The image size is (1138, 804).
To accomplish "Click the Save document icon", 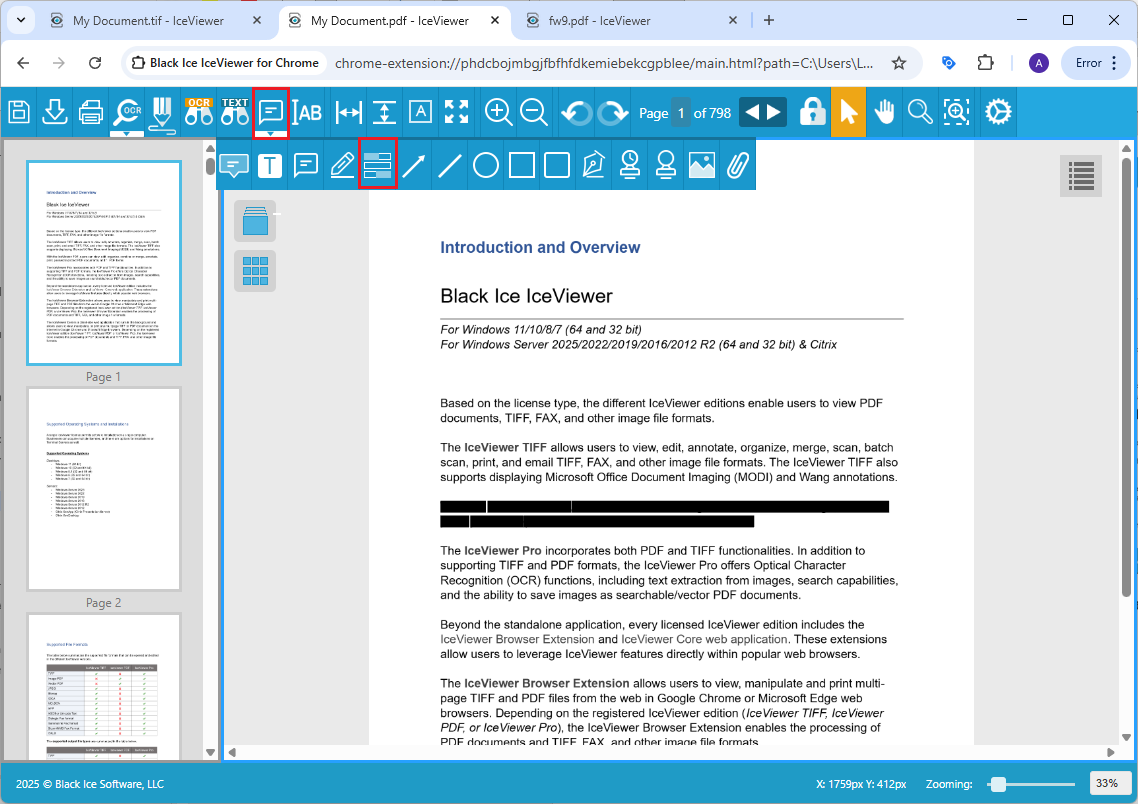I will (19, 112).
